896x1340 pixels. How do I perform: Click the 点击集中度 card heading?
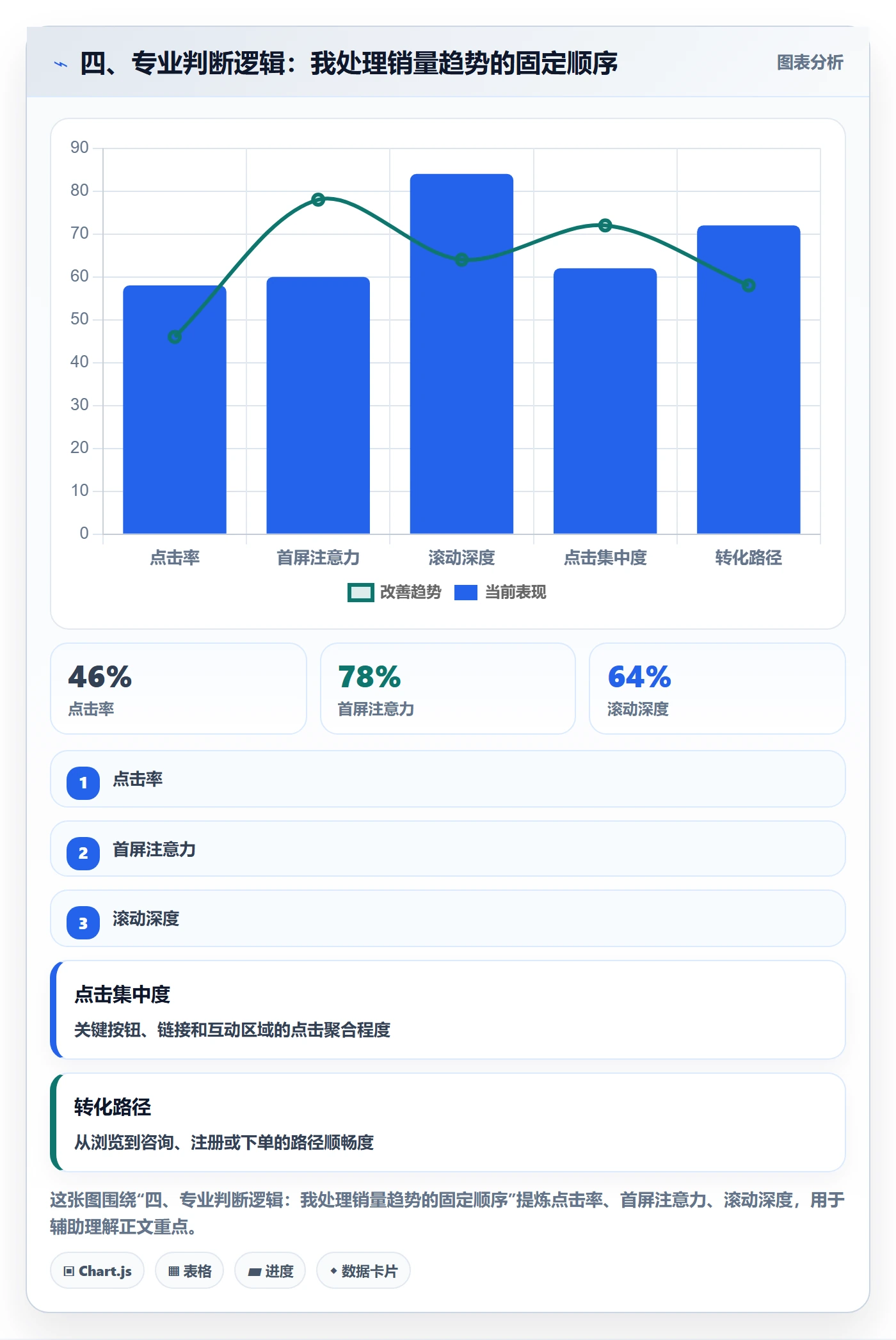[x=122, y=994]
